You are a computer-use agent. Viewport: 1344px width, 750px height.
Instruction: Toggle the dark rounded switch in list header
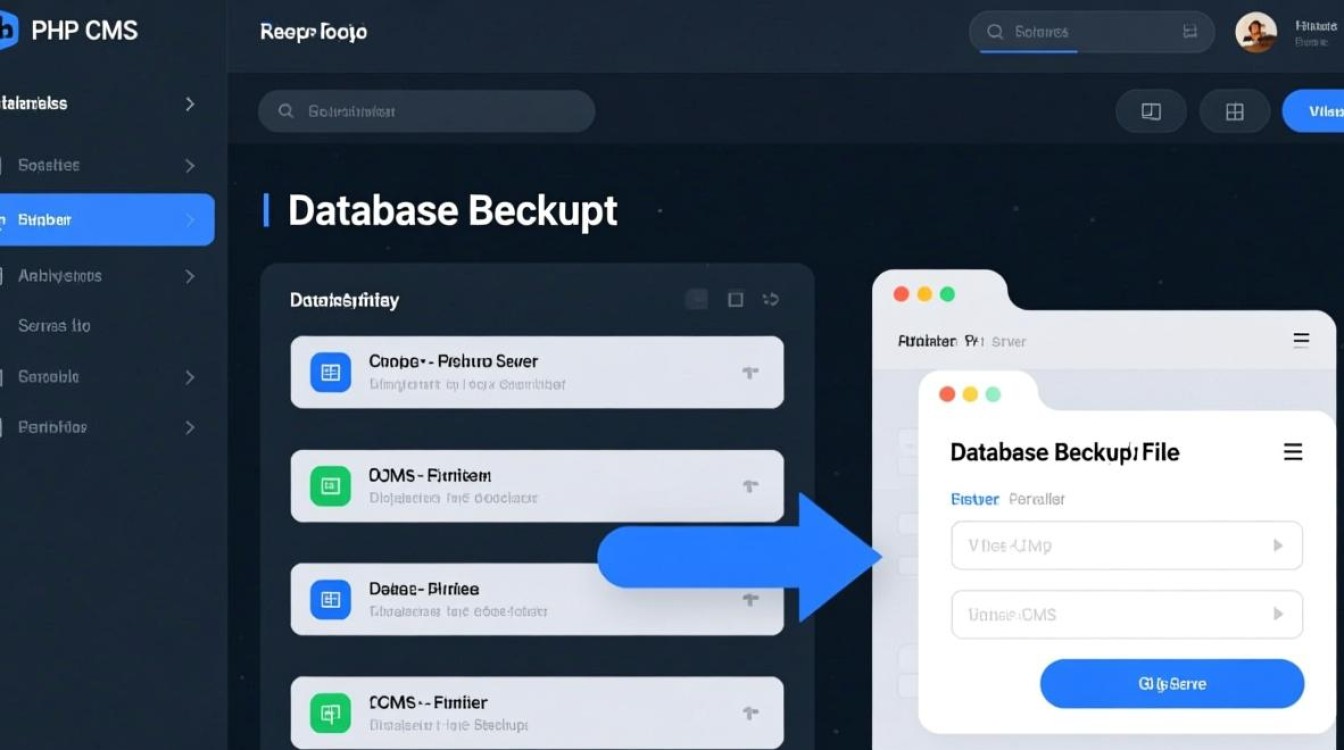pyautogui.click(x=697, y=299)
